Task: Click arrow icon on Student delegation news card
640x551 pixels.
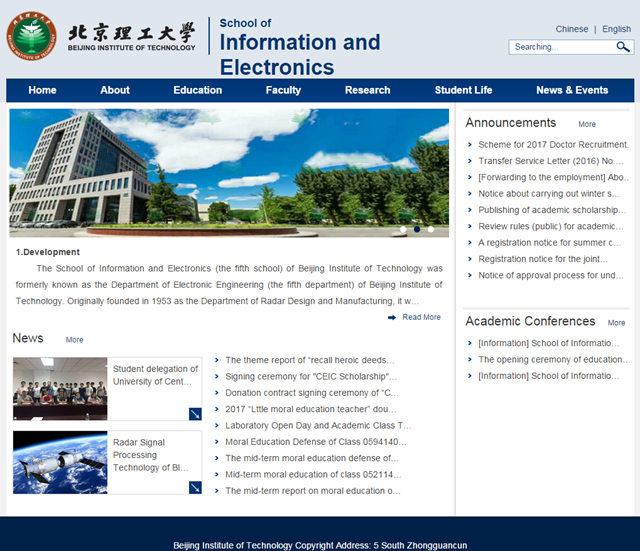Action: (x=195, y=414)
